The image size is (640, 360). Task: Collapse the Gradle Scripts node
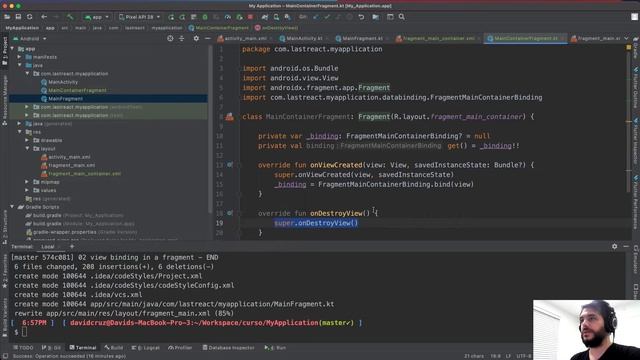pos(12,207)
